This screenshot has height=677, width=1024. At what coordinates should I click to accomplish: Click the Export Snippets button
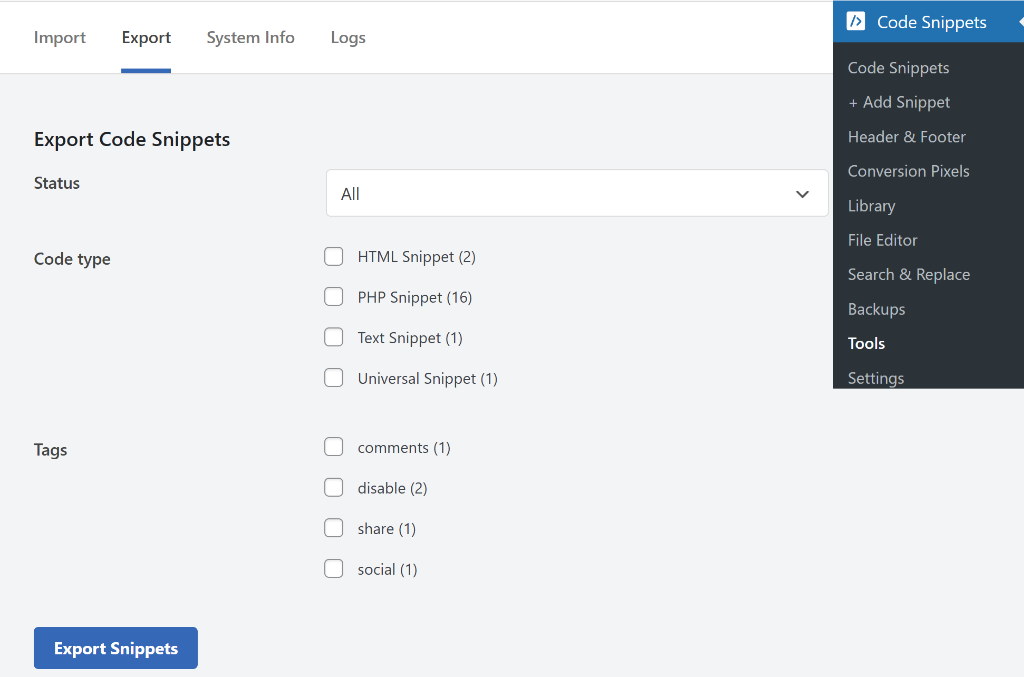116,648
